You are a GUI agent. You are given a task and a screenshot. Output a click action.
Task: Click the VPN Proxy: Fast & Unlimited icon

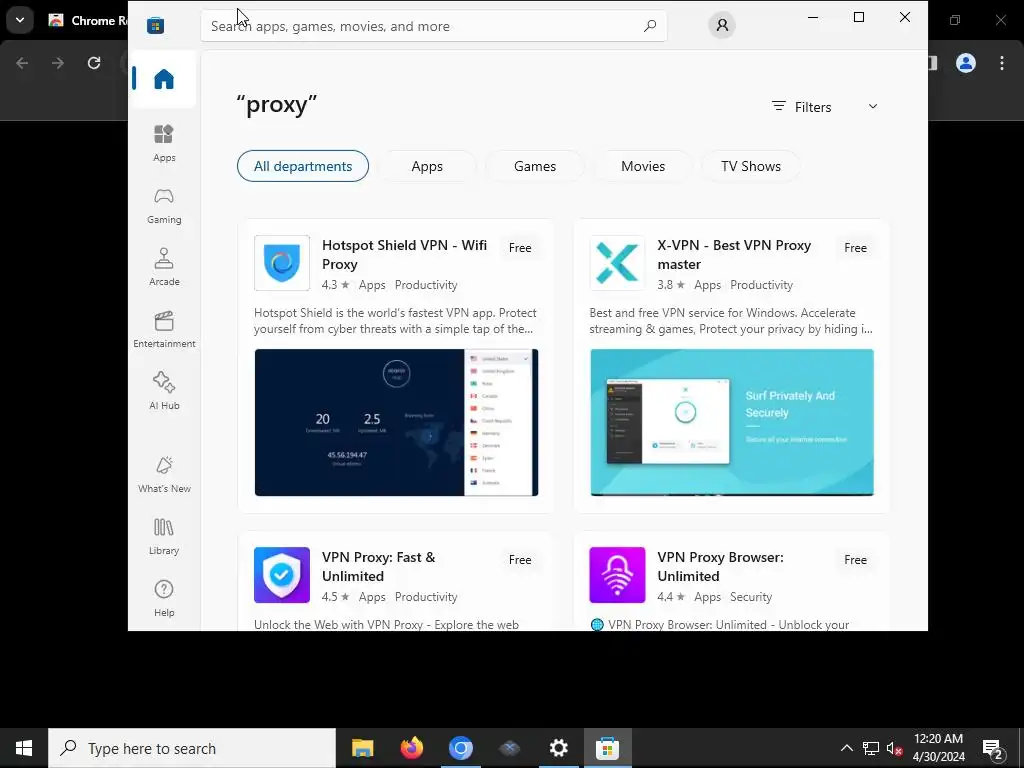[x=282, y=575]
